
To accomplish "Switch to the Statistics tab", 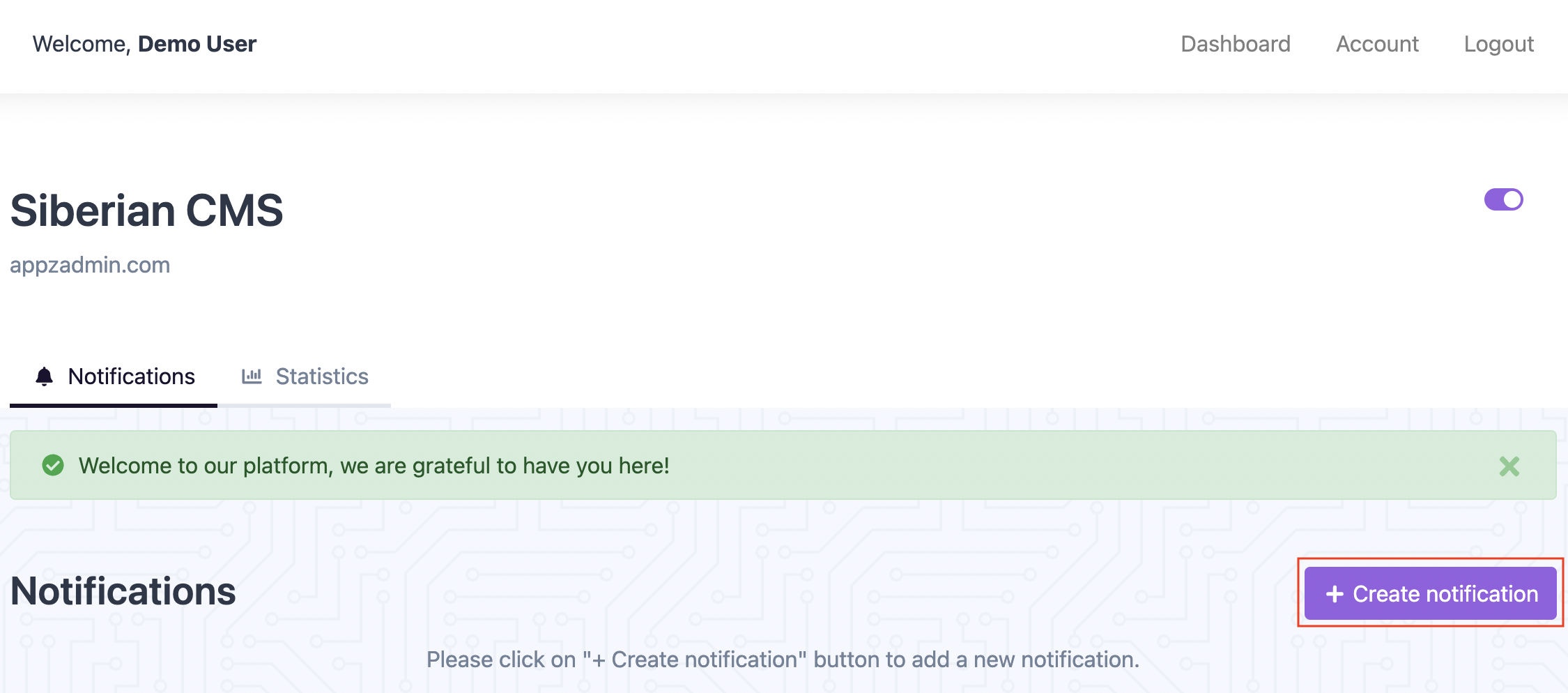I will point(305,377).
